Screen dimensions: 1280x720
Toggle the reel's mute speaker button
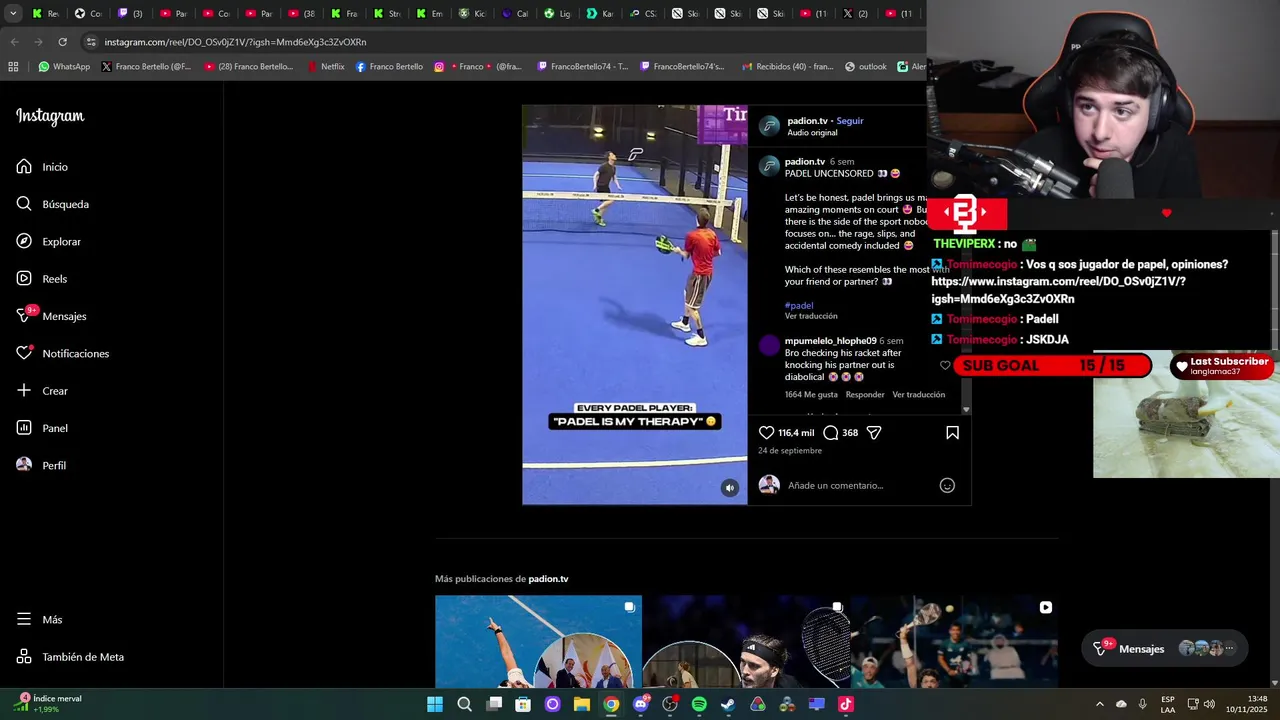[x=730, y=488]
